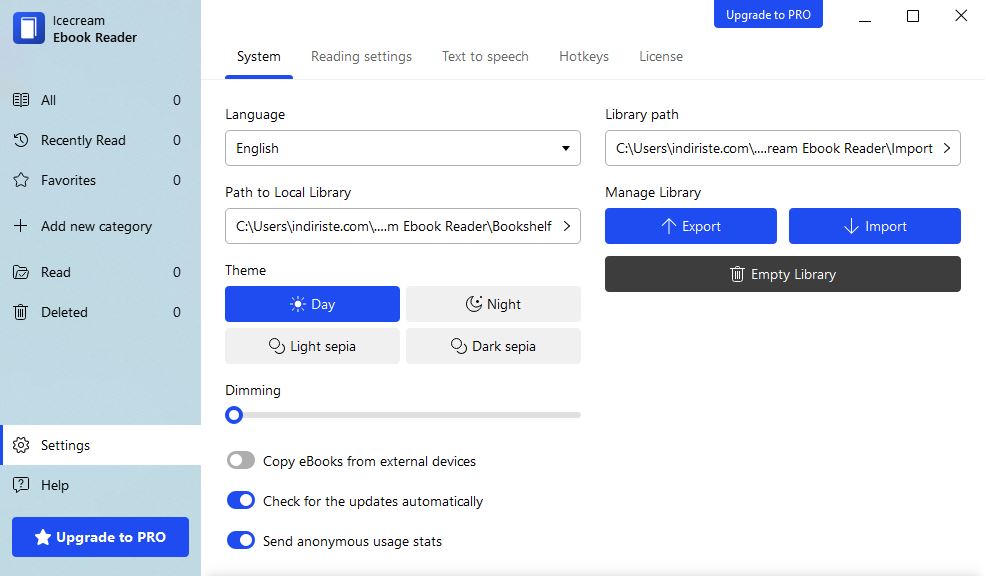Turn off Send anonymous usage stats

[241, 540]
